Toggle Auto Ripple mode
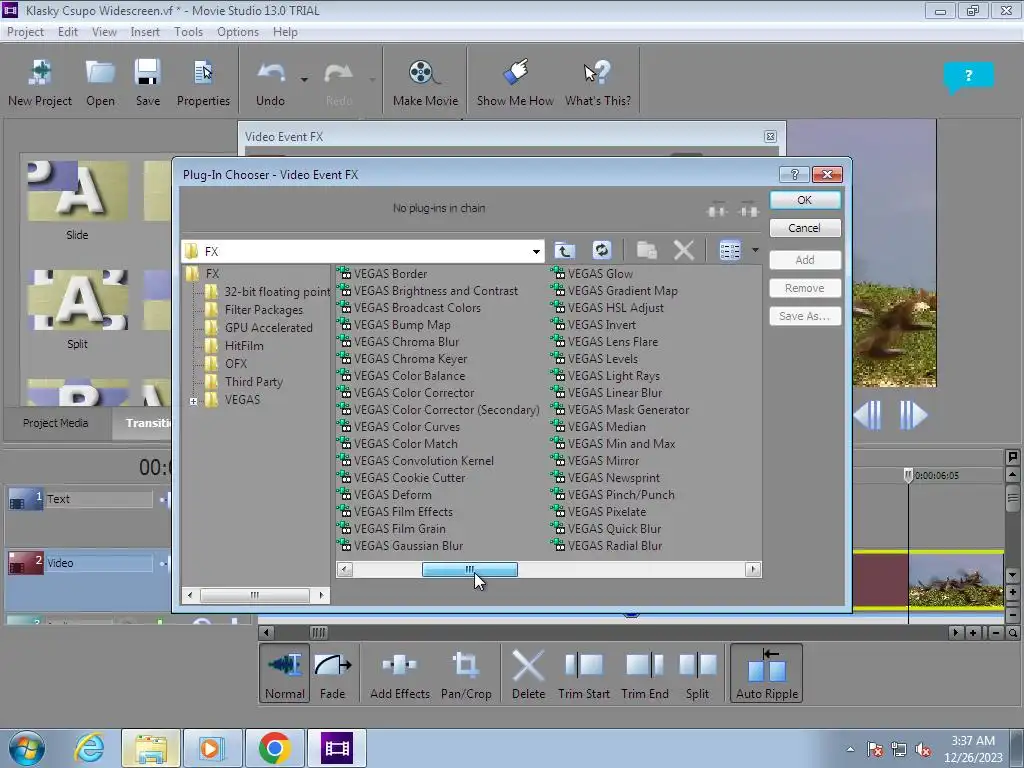The width and height of the screenshot is (1024, 768). [x=767, y=673]
